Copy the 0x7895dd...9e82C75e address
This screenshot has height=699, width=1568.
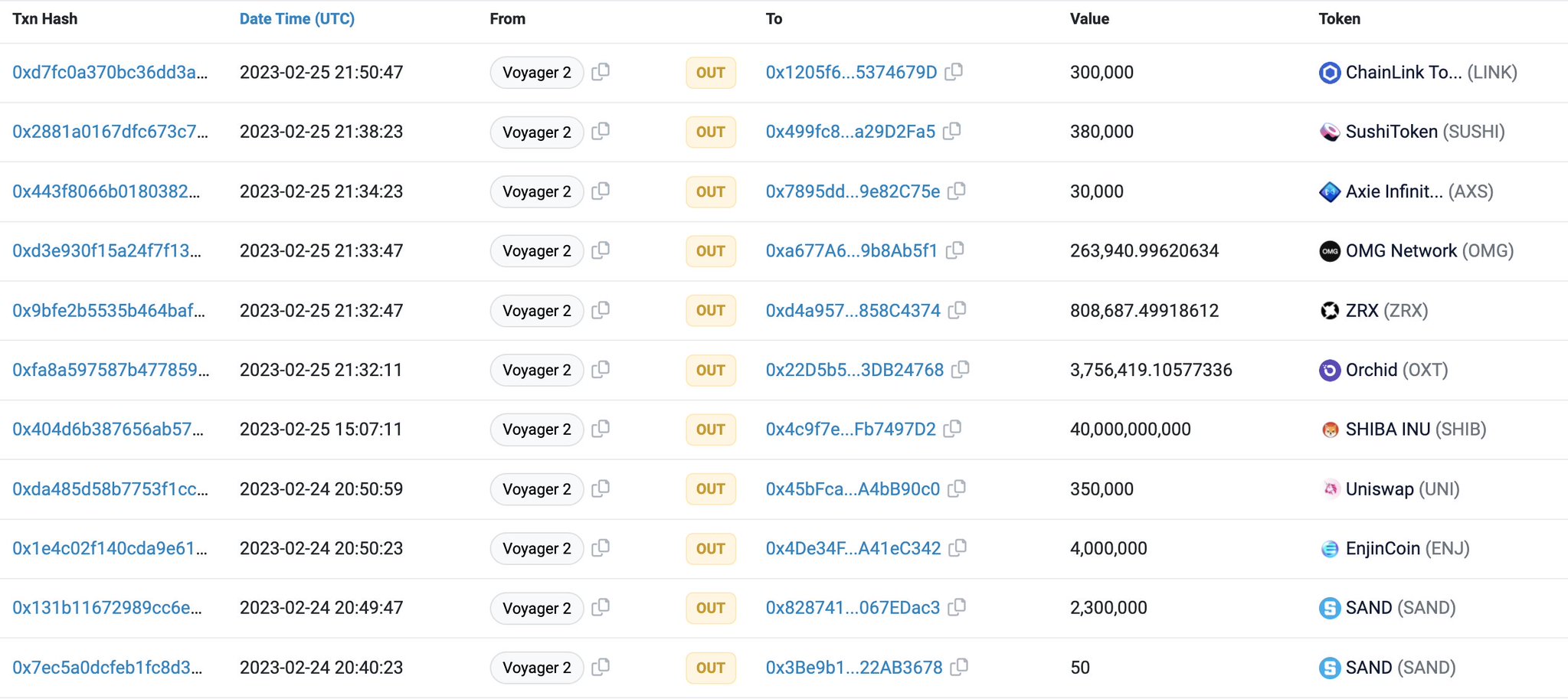tap(957, 191)
